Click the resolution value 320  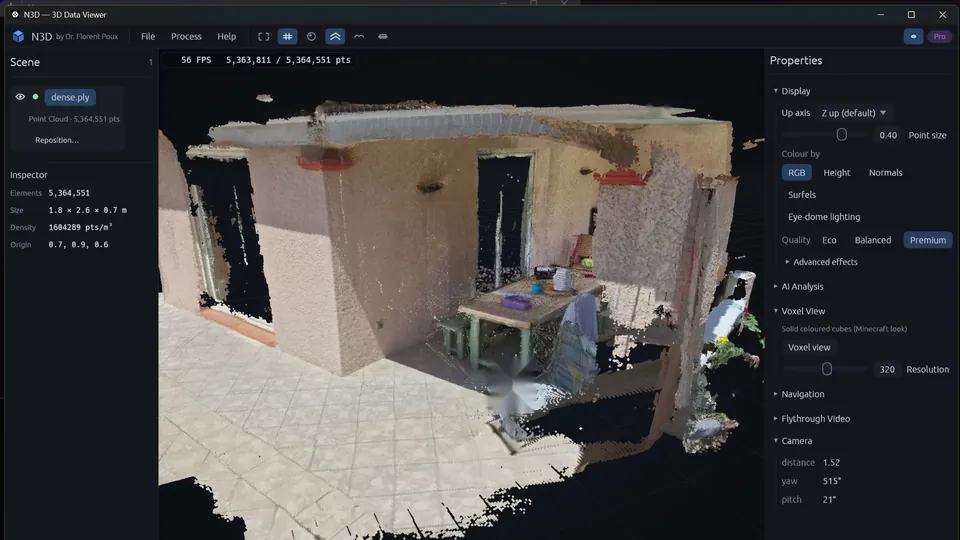[x=887, y=370]
